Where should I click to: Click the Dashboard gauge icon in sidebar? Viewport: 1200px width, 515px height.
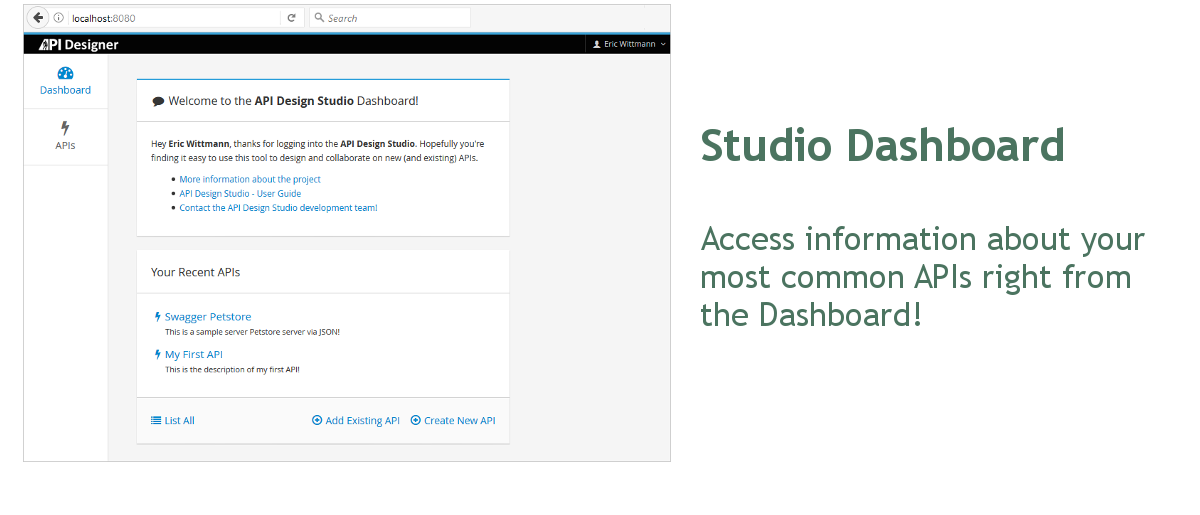(x=65, y=73)
